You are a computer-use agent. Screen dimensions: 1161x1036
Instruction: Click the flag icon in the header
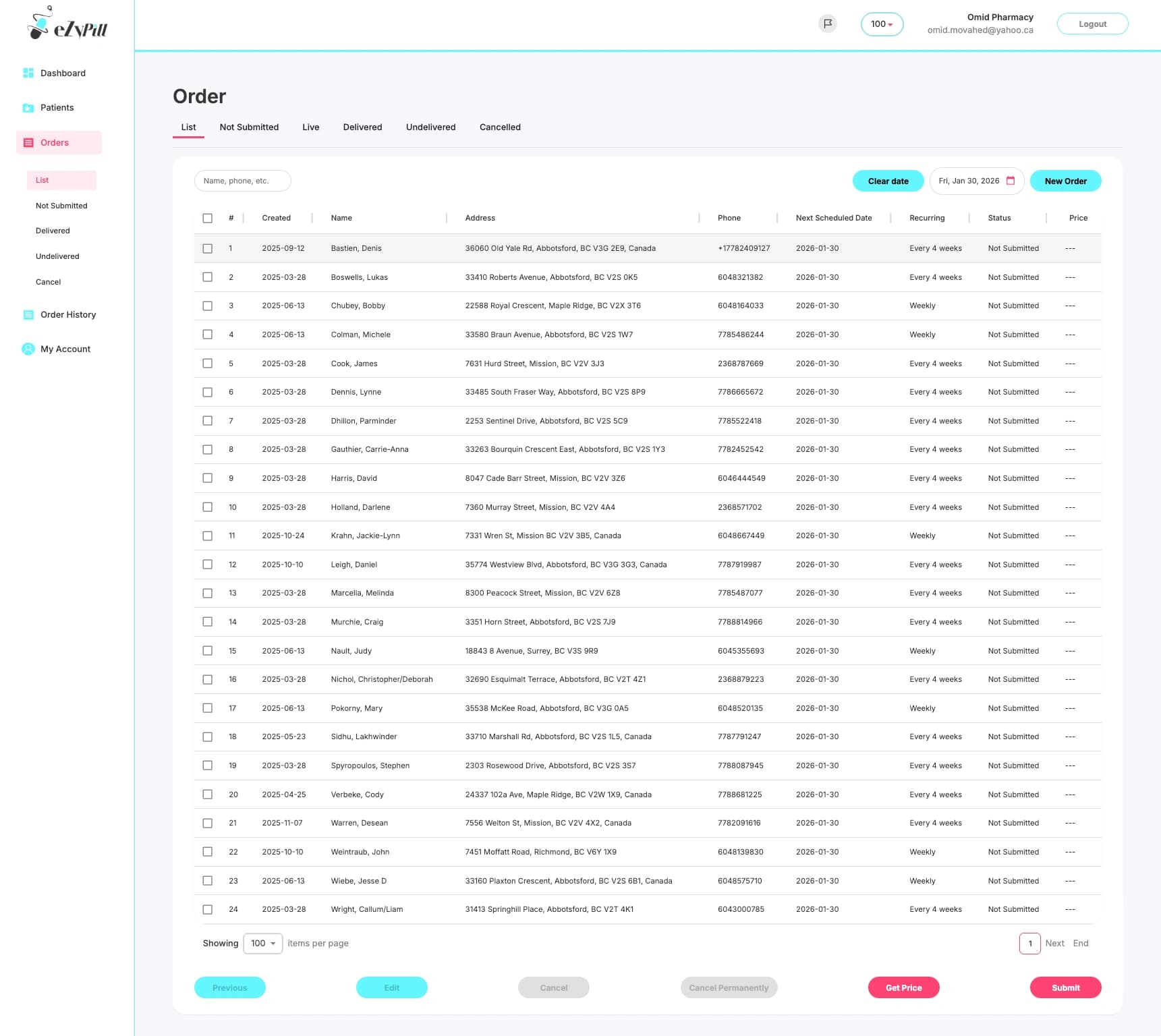coord(828,22)
